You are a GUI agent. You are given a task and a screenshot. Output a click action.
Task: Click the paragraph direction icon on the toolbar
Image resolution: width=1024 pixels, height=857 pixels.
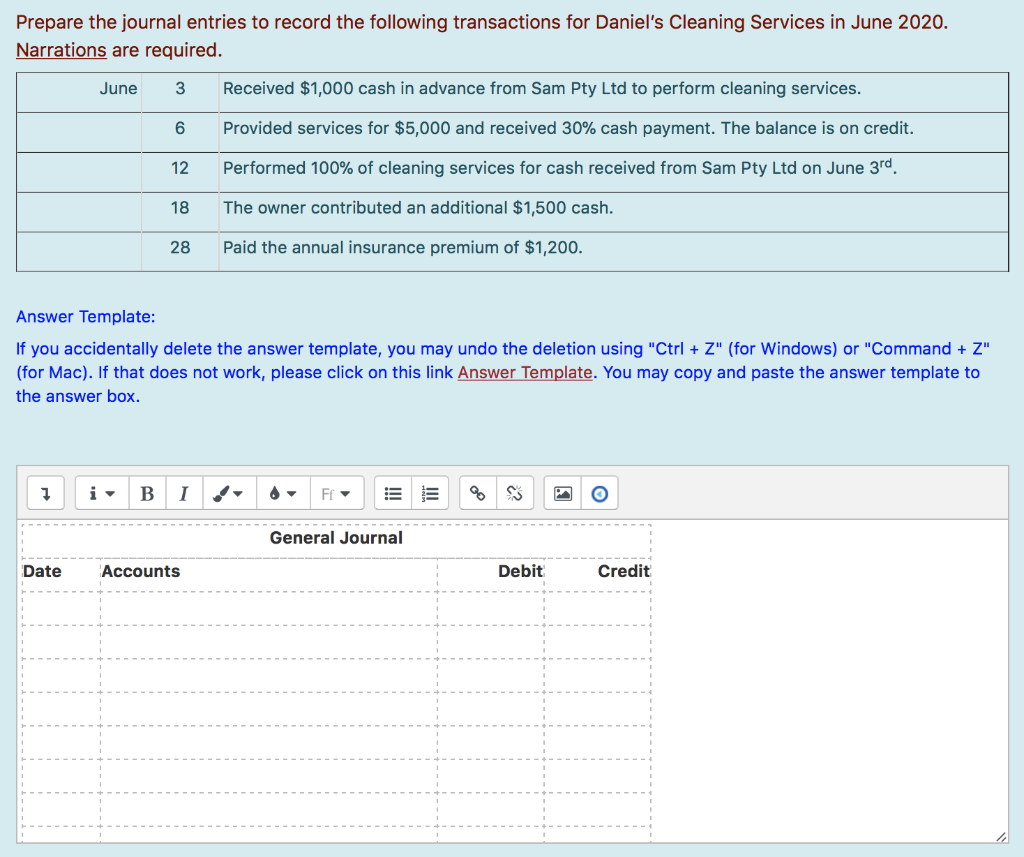point(45,492)
